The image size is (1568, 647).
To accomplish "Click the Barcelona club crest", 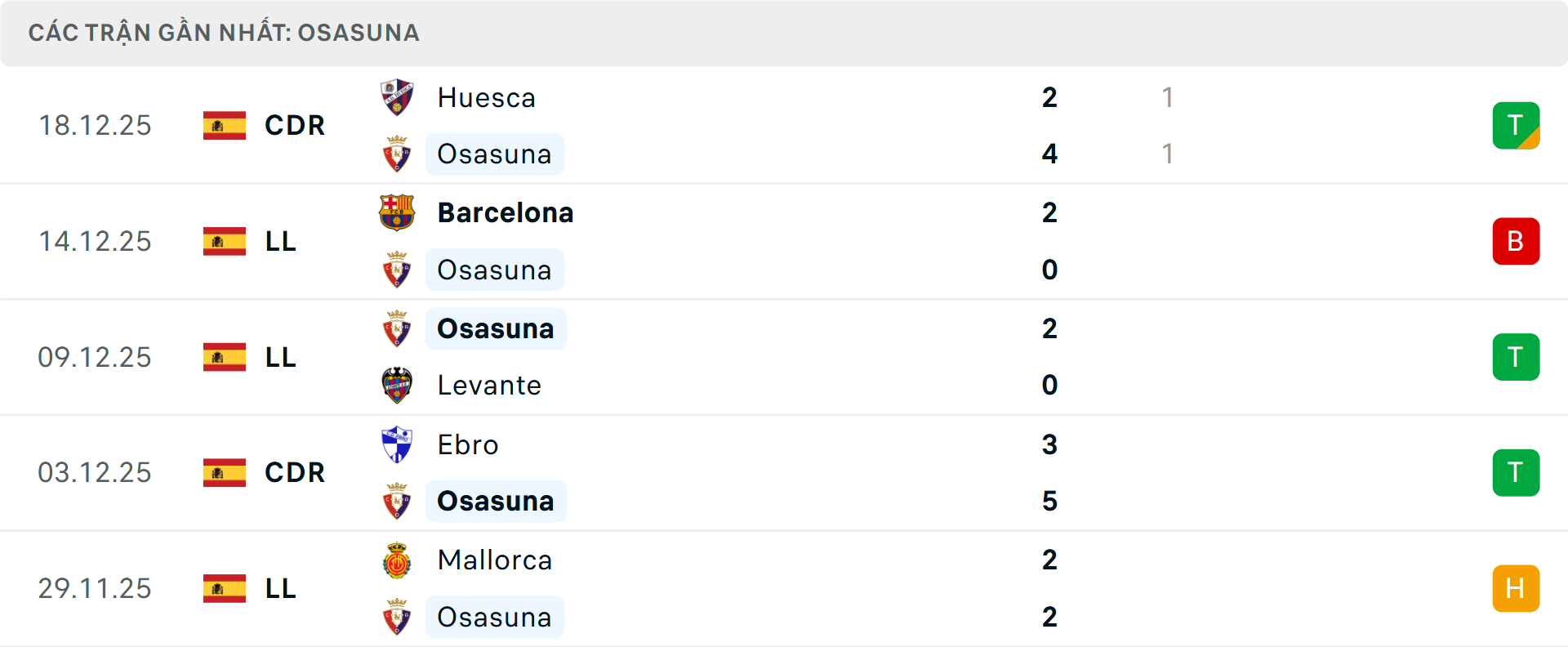I will (x=398, y=212).
